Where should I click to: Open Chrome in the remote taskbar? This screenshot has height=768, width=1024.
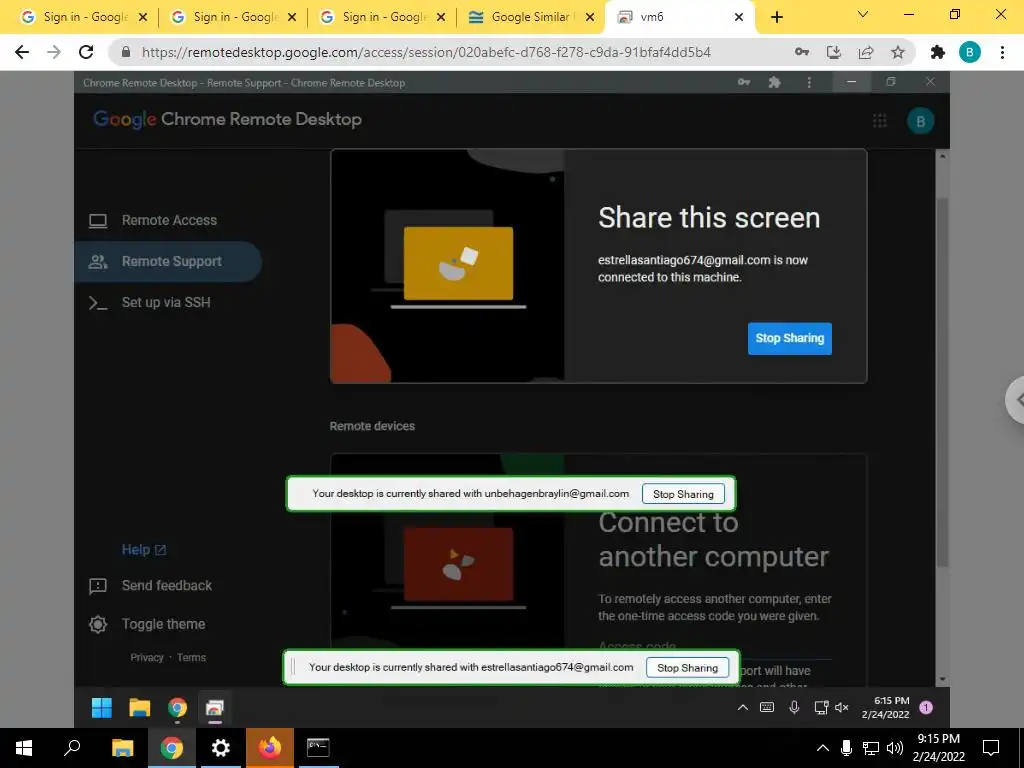coord(177,708)
